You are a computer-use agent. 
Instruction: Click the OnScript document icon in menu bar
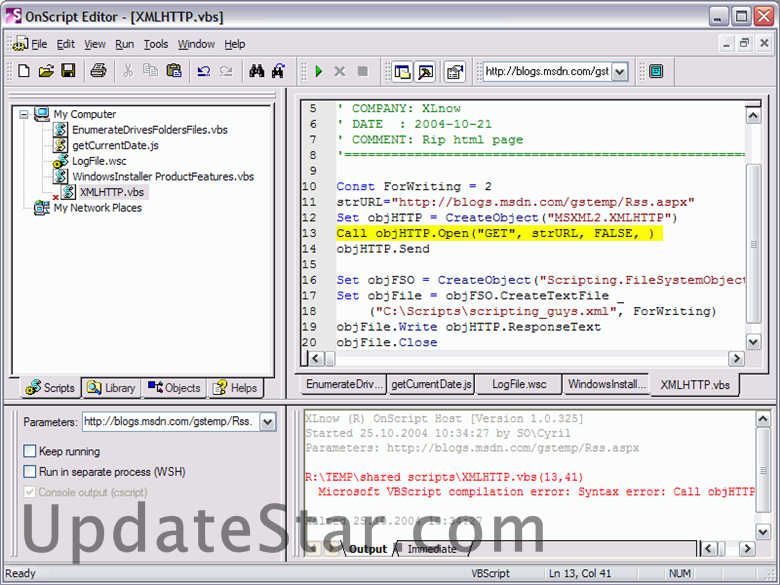[x=20, y=44]
